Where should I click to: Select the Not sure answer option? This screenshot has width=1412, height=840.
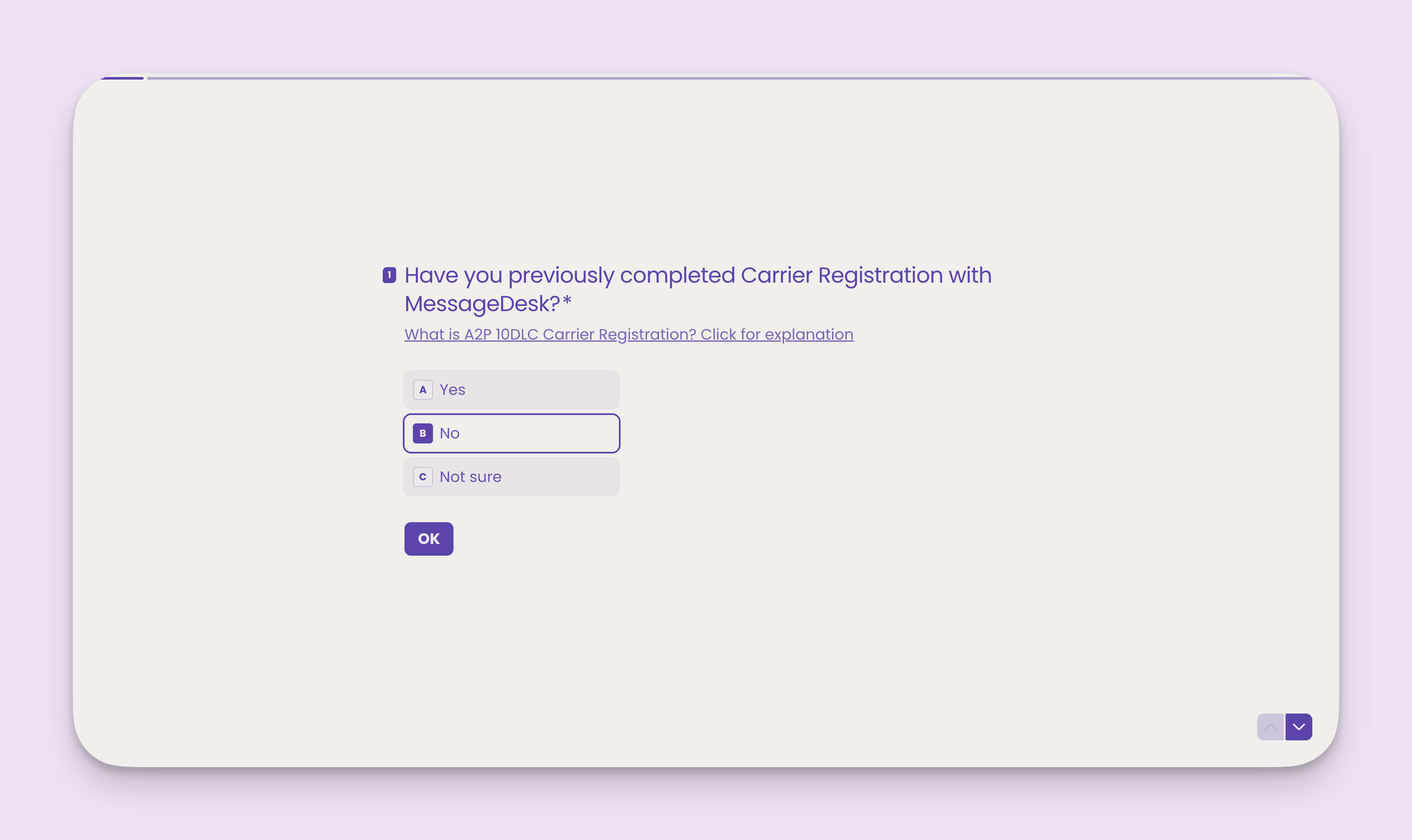[x=511, y=477]
